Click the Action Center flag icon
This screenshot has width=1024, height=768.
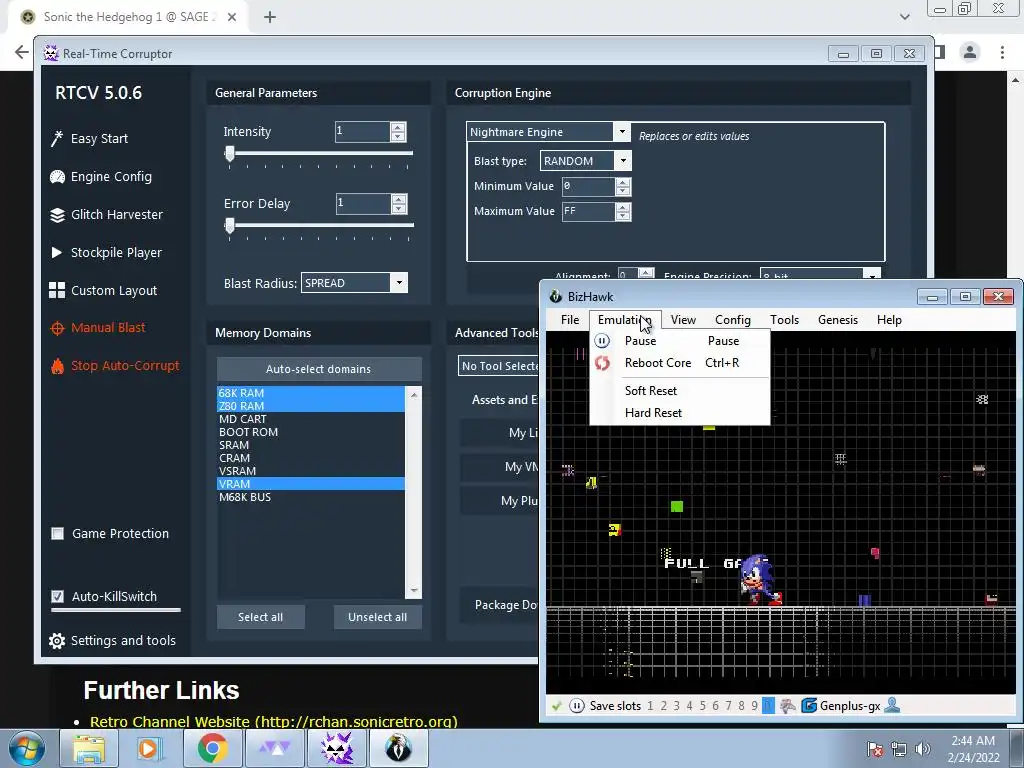pyautogui.click(x=875, y=749)
